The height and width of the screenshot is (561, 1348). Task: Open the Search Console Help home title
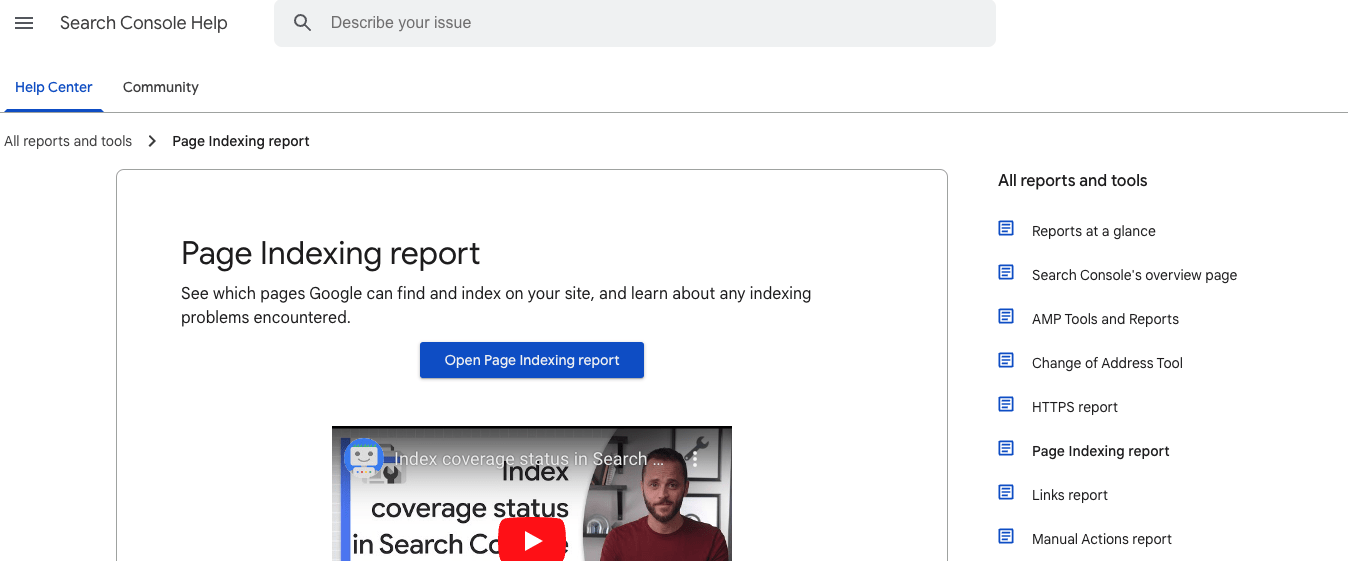[x=144, y=23]
